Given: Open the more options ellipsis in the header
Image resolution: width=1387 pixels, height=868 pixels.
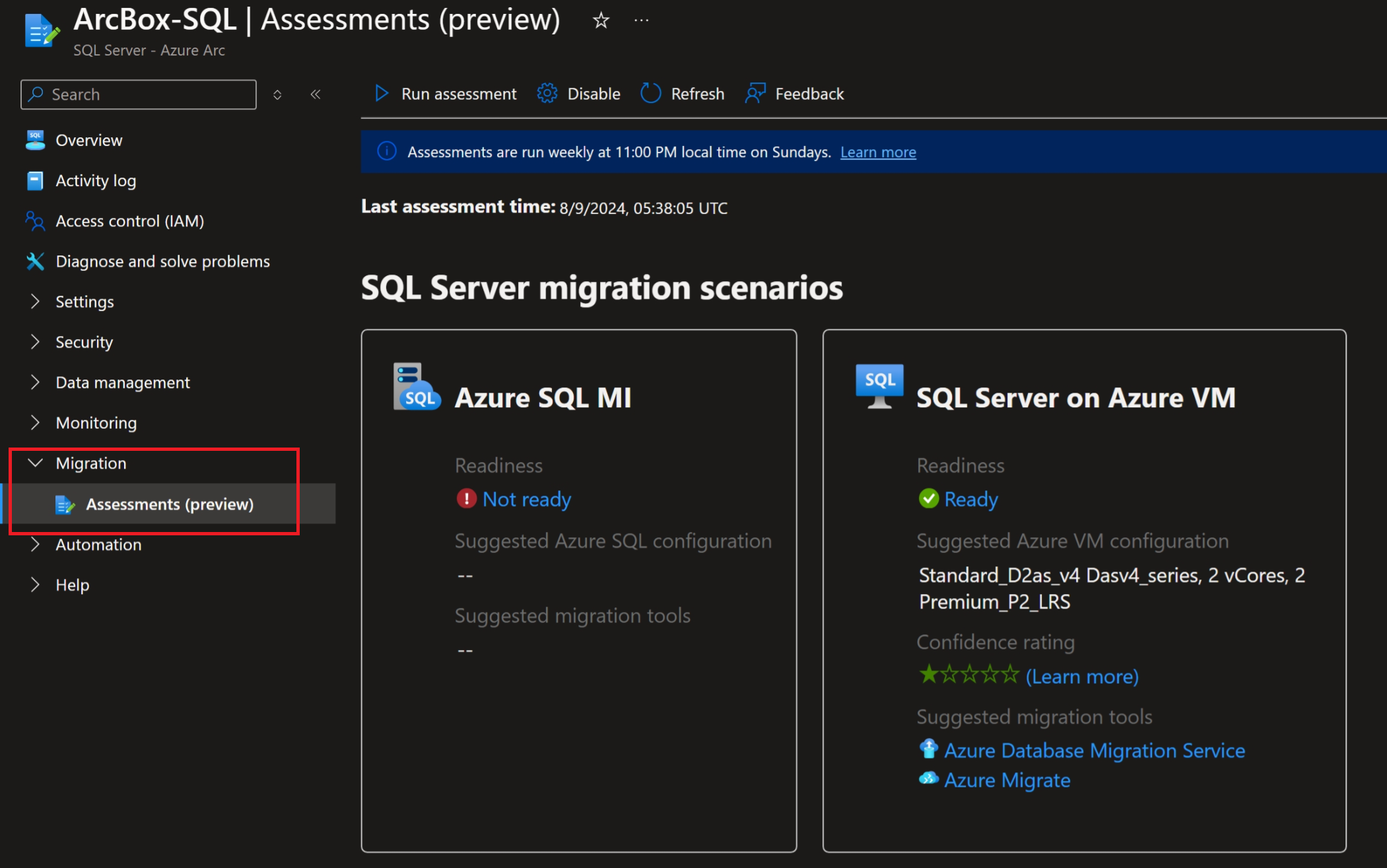Looking at the screenshot, I should click(x=641, y=20).
